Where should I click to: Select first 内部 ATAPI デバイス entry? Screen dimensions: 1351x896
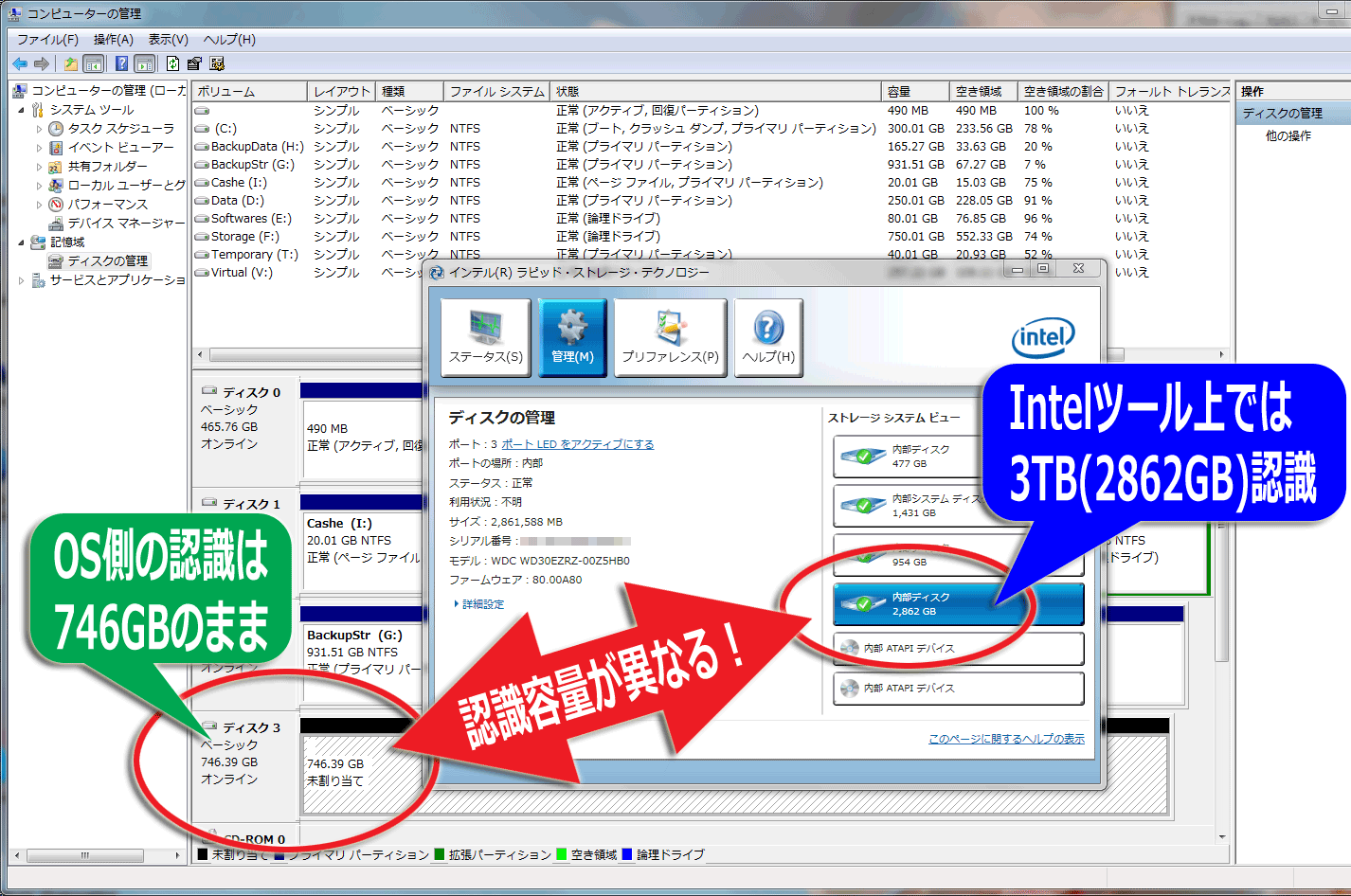pyautogui.click(x=959, y=649)
